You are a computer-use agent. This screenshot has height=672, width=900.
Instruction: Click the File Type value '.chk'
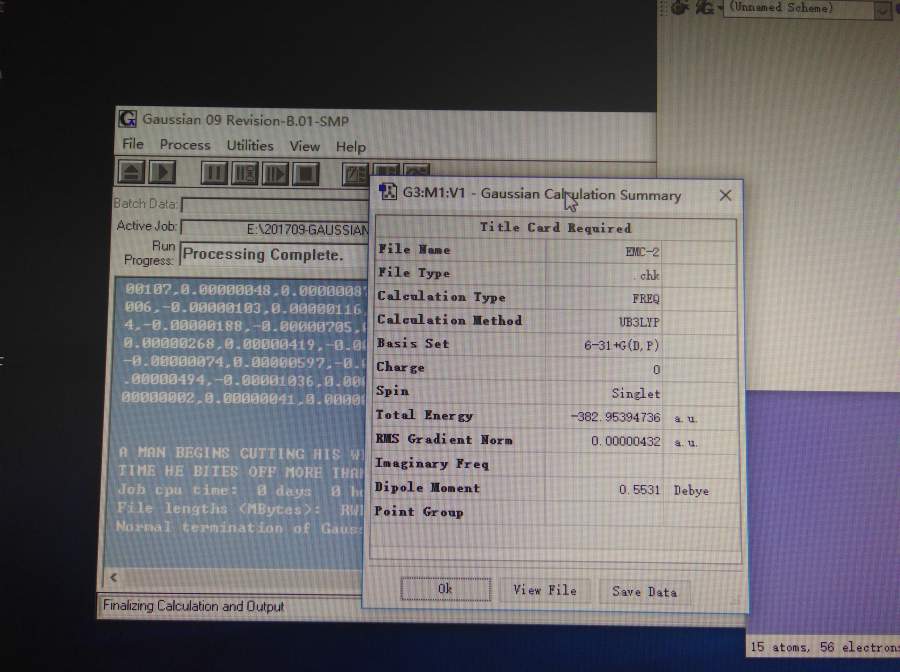pos(649,275)
